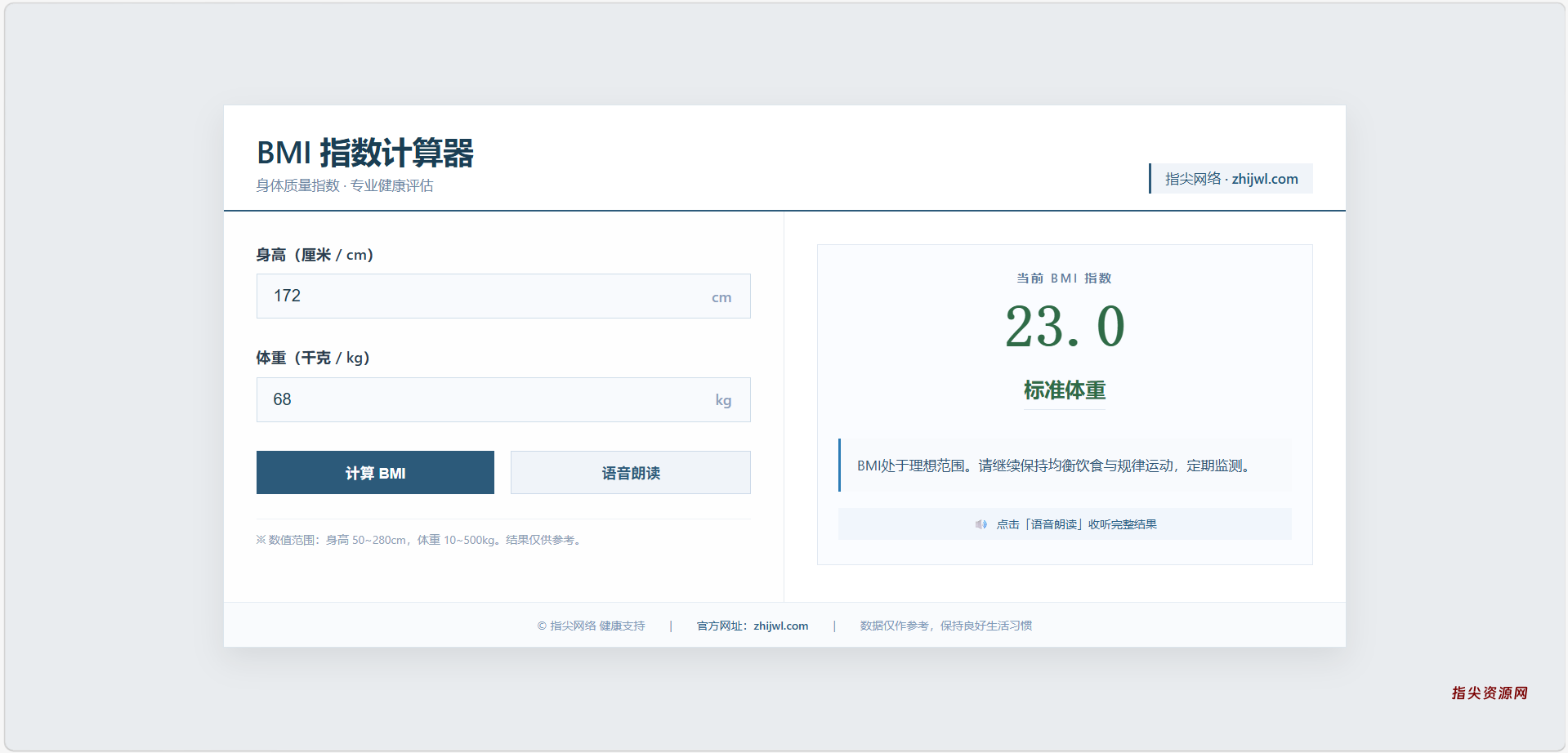Click the 标准体重 status label
Viewport: 1568px width, 753px height.
(1065, 390)
